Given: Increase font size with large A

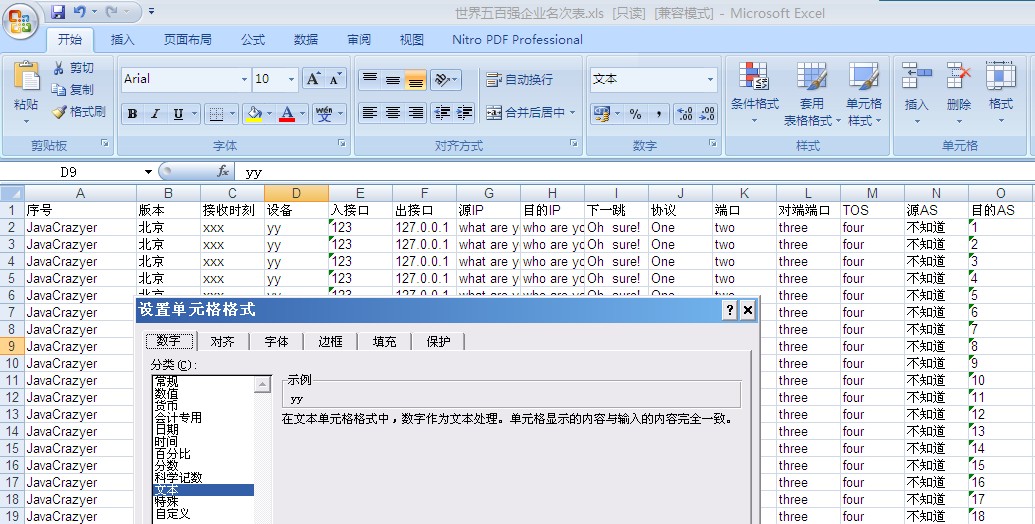Looking at the screenshot, I should pyautogui.click(x=313, y=80).
